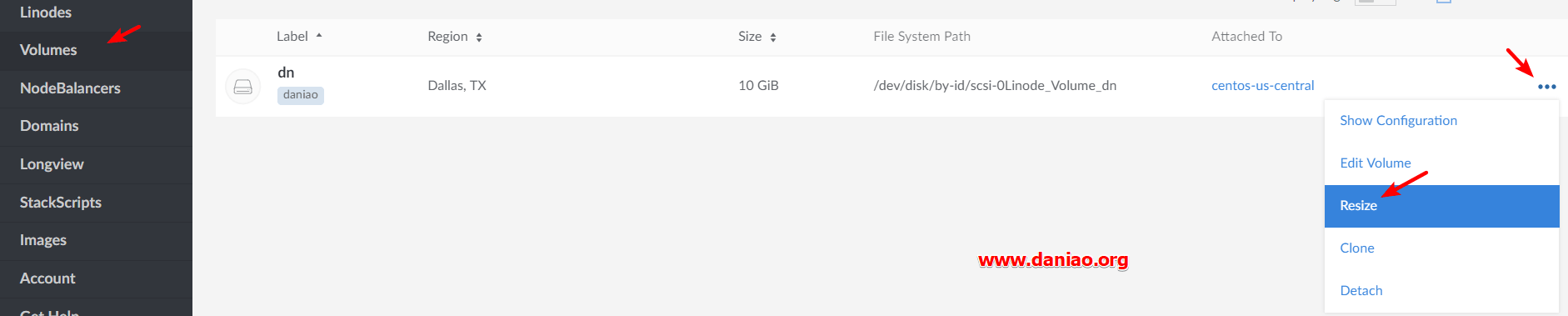Viewport: 1568px width, 316px height.
Task: Open the three-dot action menu for volume dn
Action: coord(1547,87)
